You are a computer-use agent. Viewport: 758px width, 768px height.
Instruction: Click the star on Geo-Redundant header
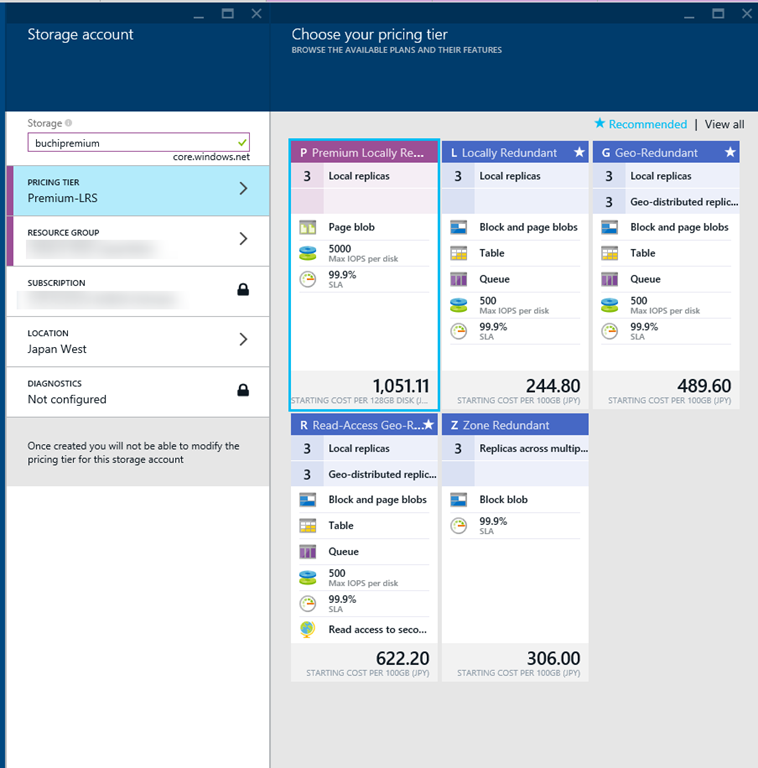(x=730, y=152)
